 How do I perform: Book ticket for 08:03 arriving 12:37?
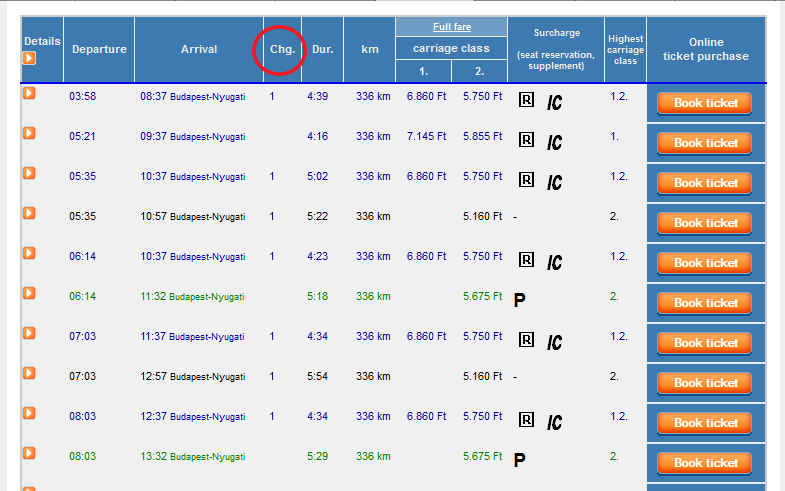tap(705, 423)
